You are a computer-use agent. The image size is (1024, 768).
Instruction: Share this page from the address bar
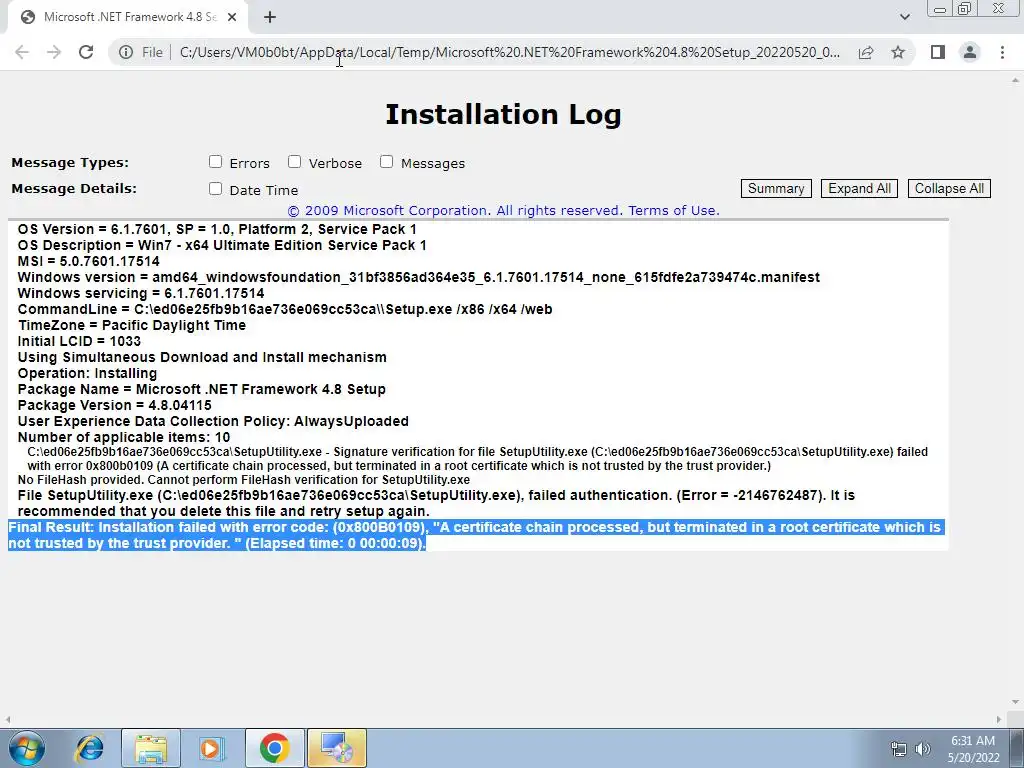point(866,52)
